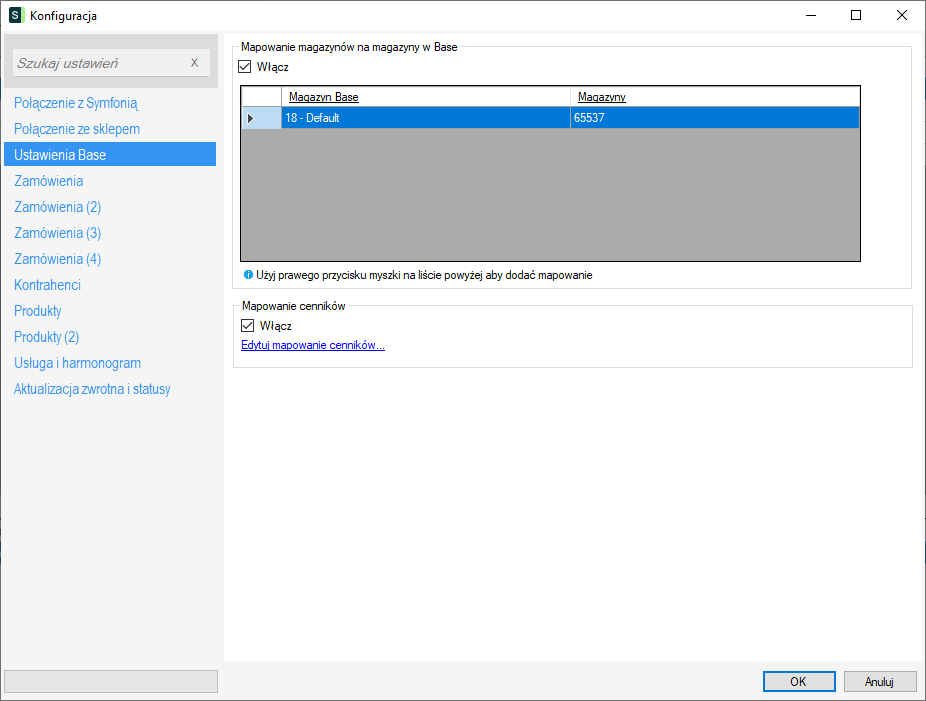Open Aktualizacja zwrotna i statusy

pos(92,389)
